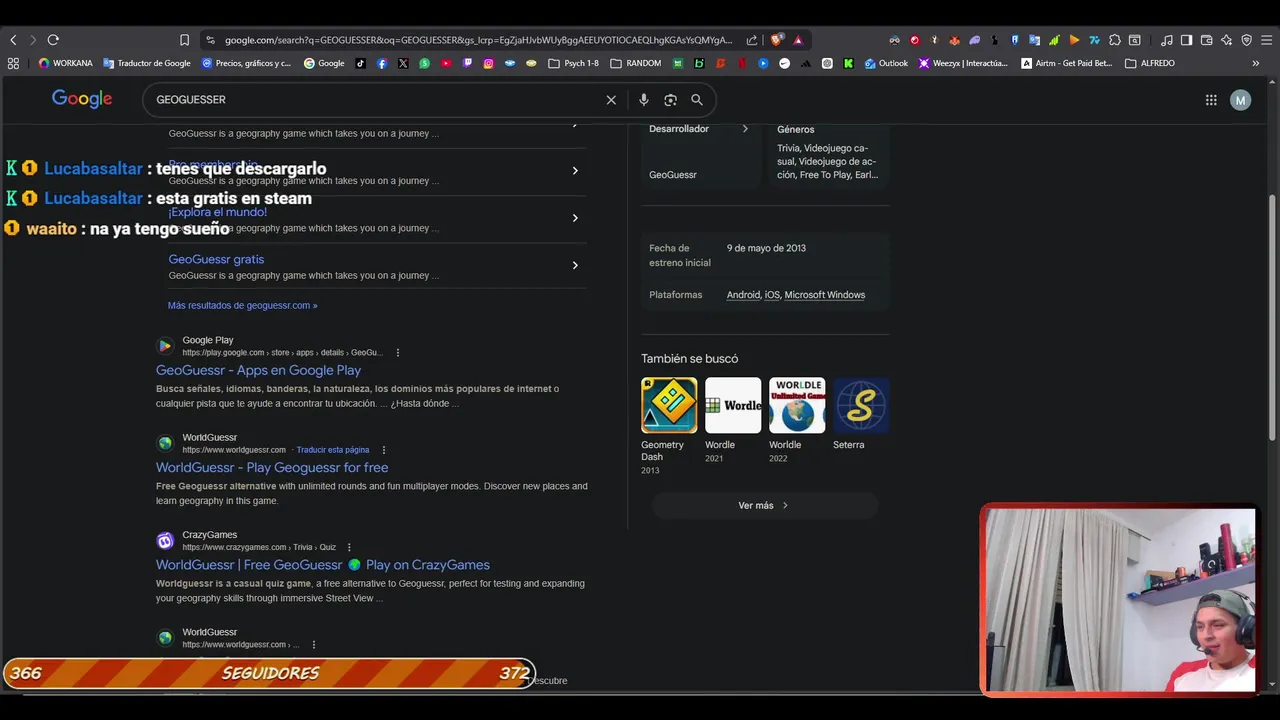
Task: Submit search with magnifying glass icon
Action: click(x=697, y=100)
